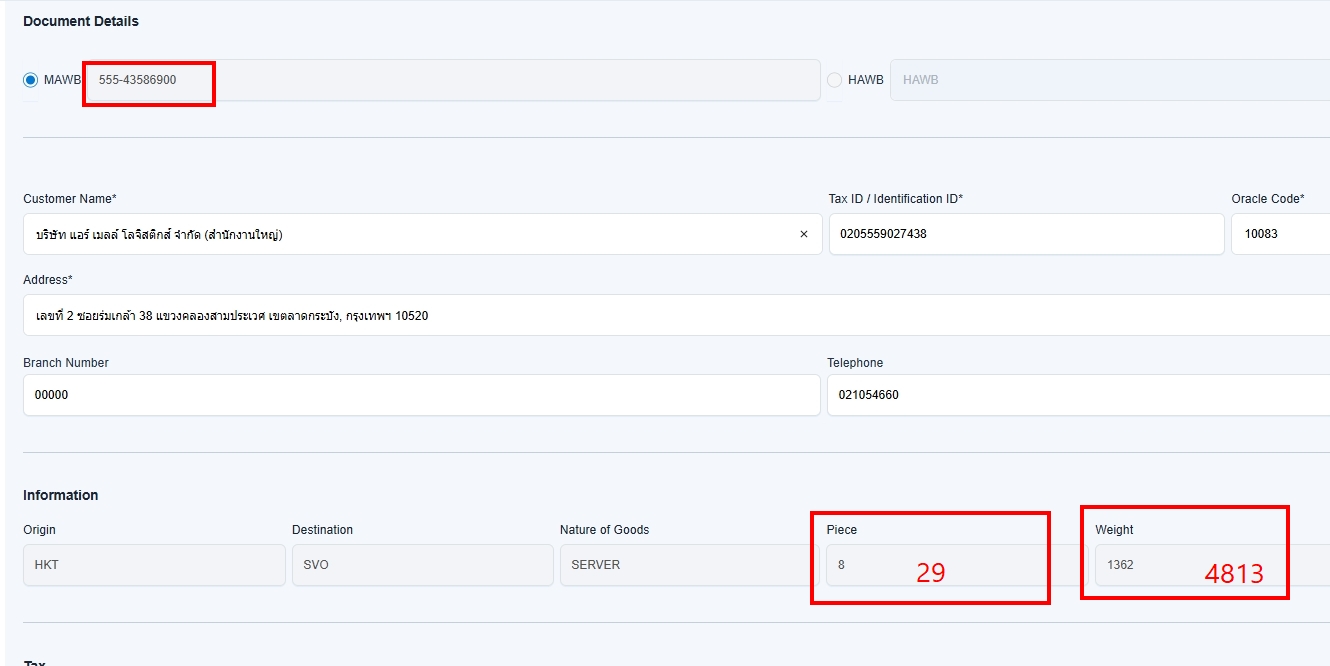1330x666 pixels.
Task: Click the Document Details section heading
Action: [x=81, y=21]
